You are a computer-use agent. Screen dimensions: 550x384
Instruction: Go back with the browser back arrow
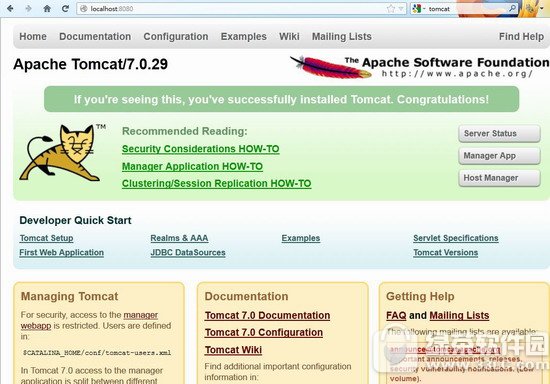[x=10, y=8]
